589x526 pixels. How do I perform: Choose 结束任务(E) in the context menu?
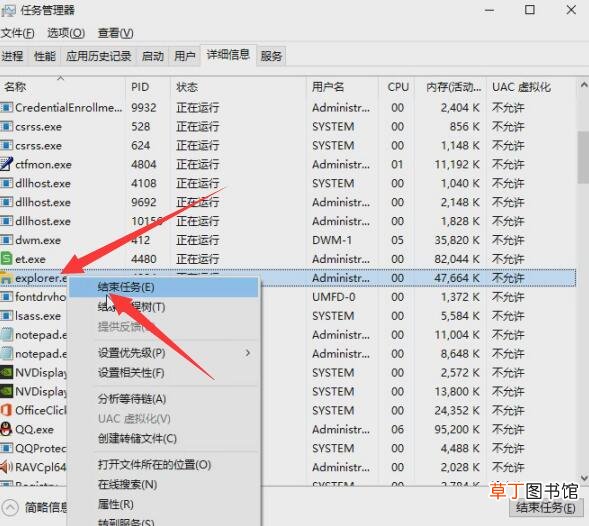pyautogui.click(x=164, y=287)
